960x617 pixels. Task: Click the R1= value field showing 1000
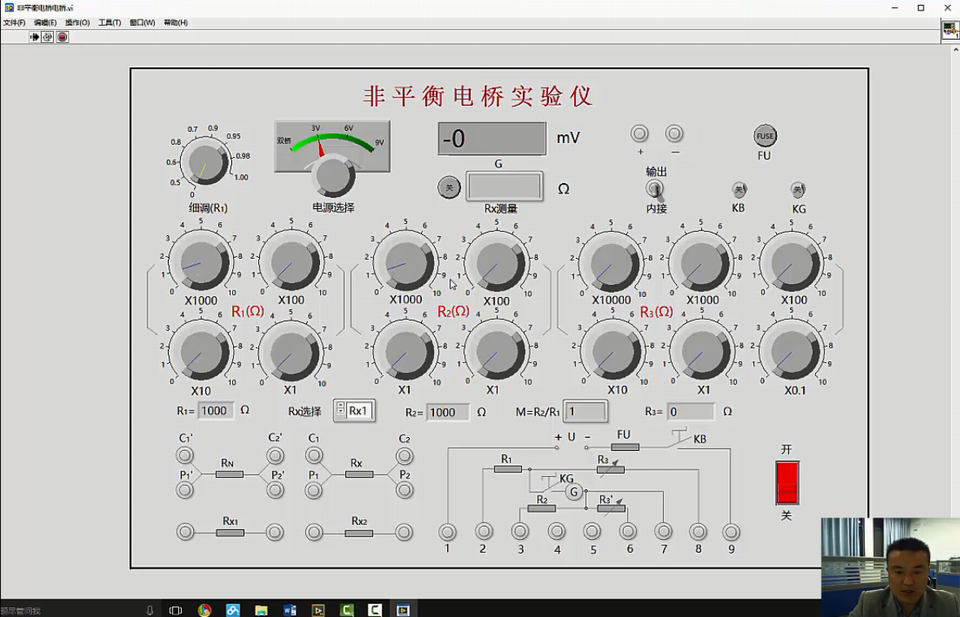216,411
